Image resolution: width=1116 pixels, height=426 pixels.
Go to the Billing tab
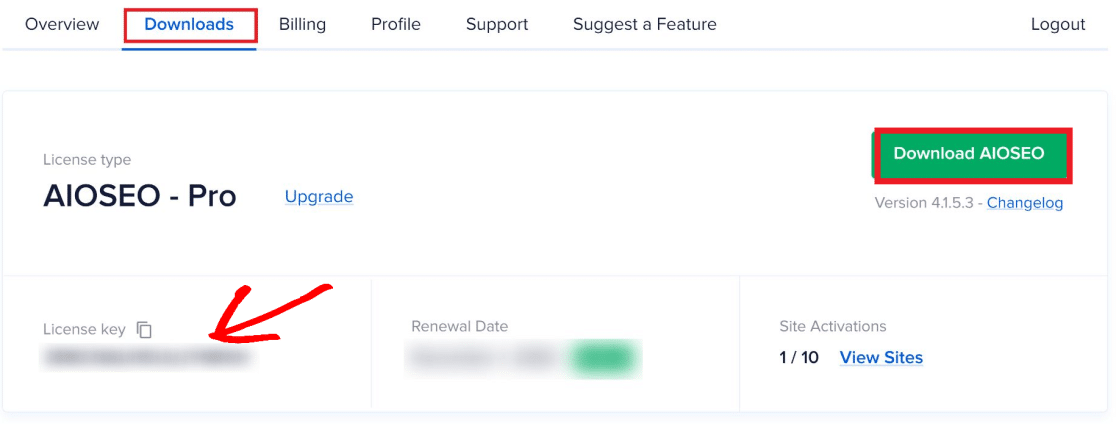302,24
